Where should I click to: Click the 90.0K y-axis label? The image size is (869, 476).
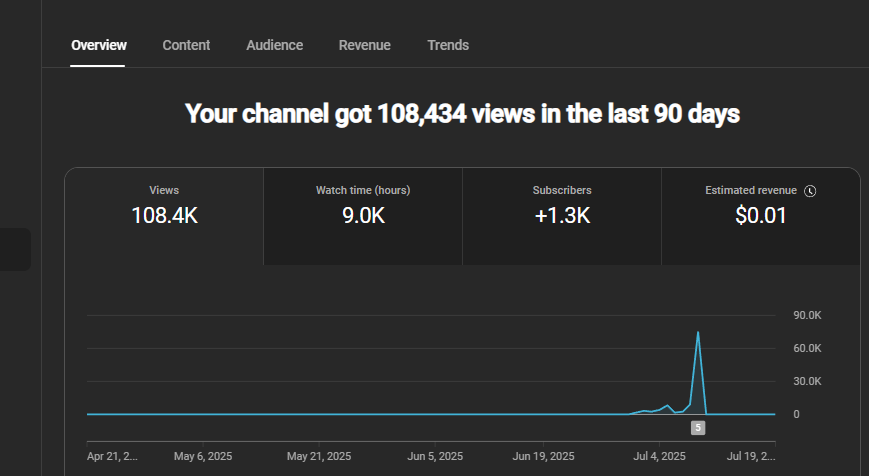pyautogui.click(x=808, y=316)
